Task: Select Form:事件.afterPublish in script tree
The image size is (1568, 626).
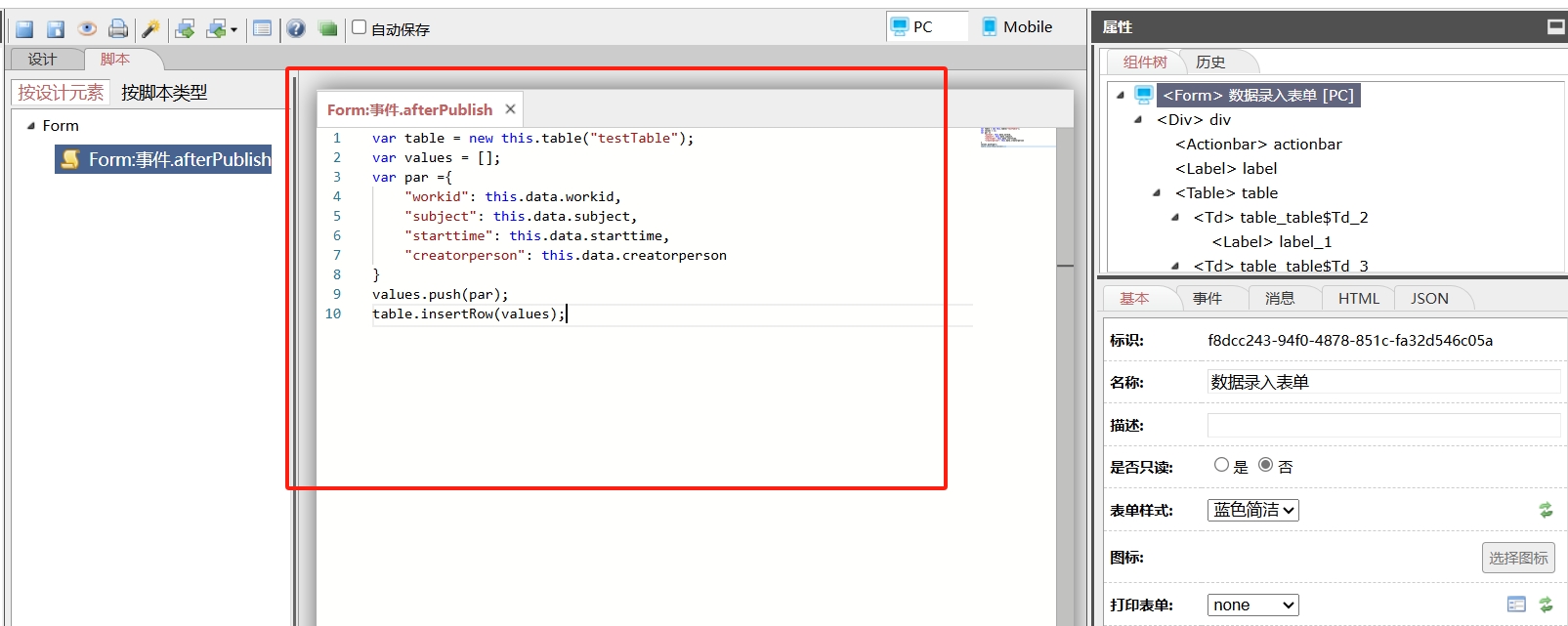Action: (163, 159)
